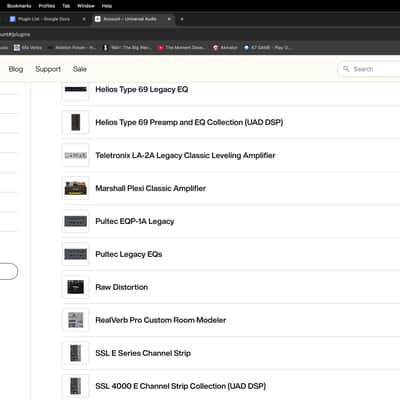The width and height of the screenshot is (400, 400).
Task: Click the Pultec Legacy EQs plugin icon
Action: coord(76,254)
